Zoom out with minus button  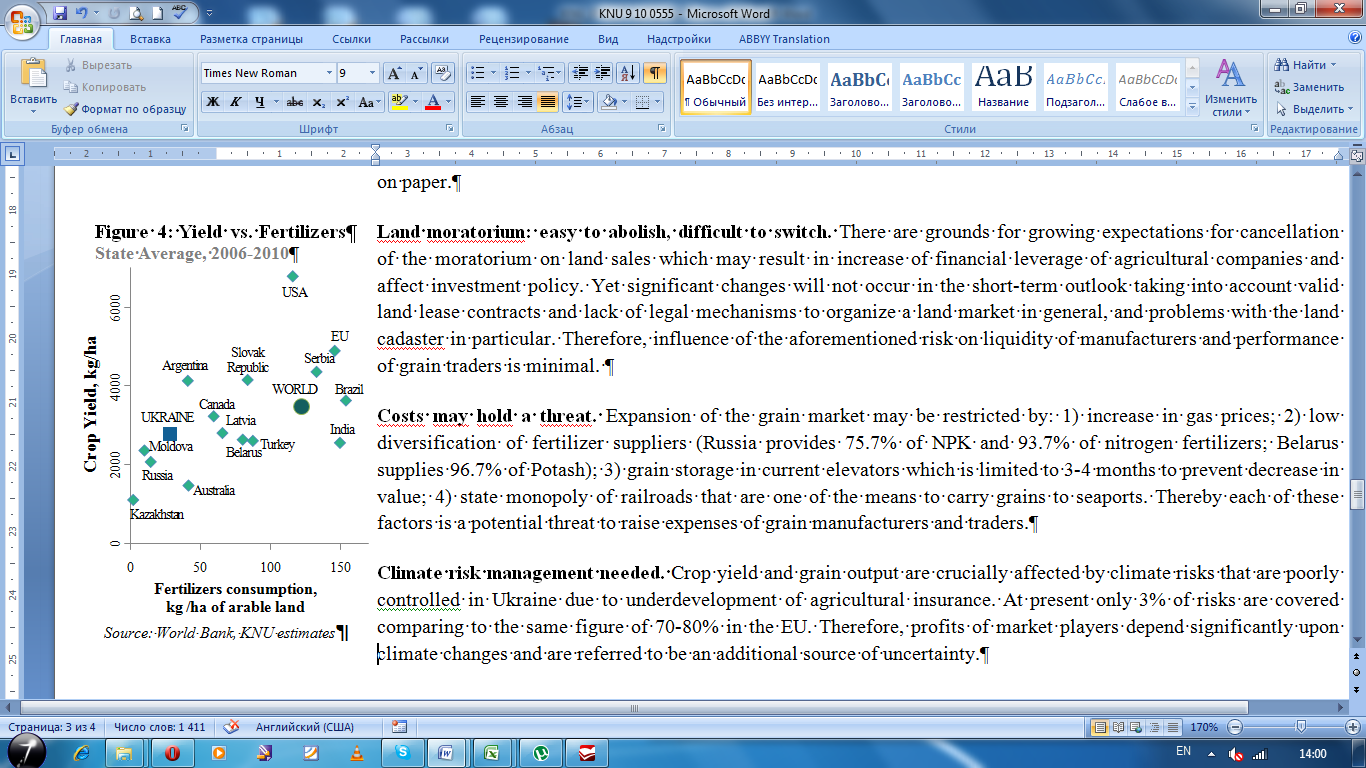click(1236, 727)
